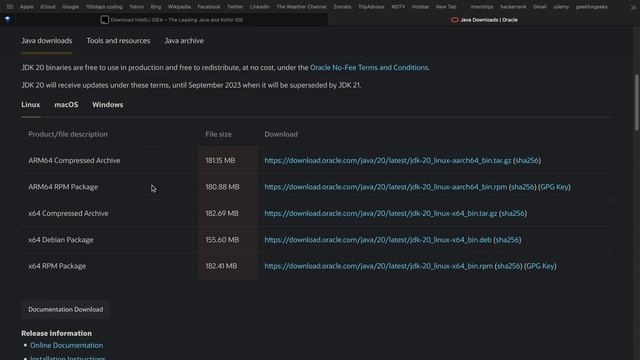
Task: Open the geekforgeeks bookmark
Action: (592, 7)
